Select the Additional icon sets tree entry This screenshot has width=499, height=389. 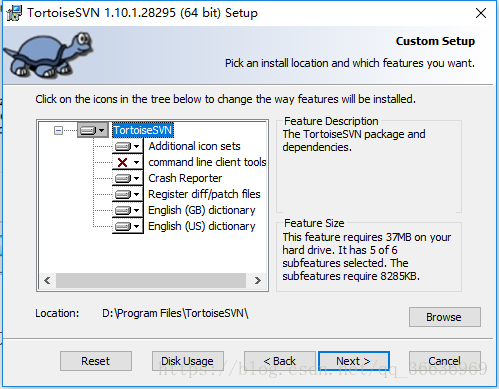[194, 146]
